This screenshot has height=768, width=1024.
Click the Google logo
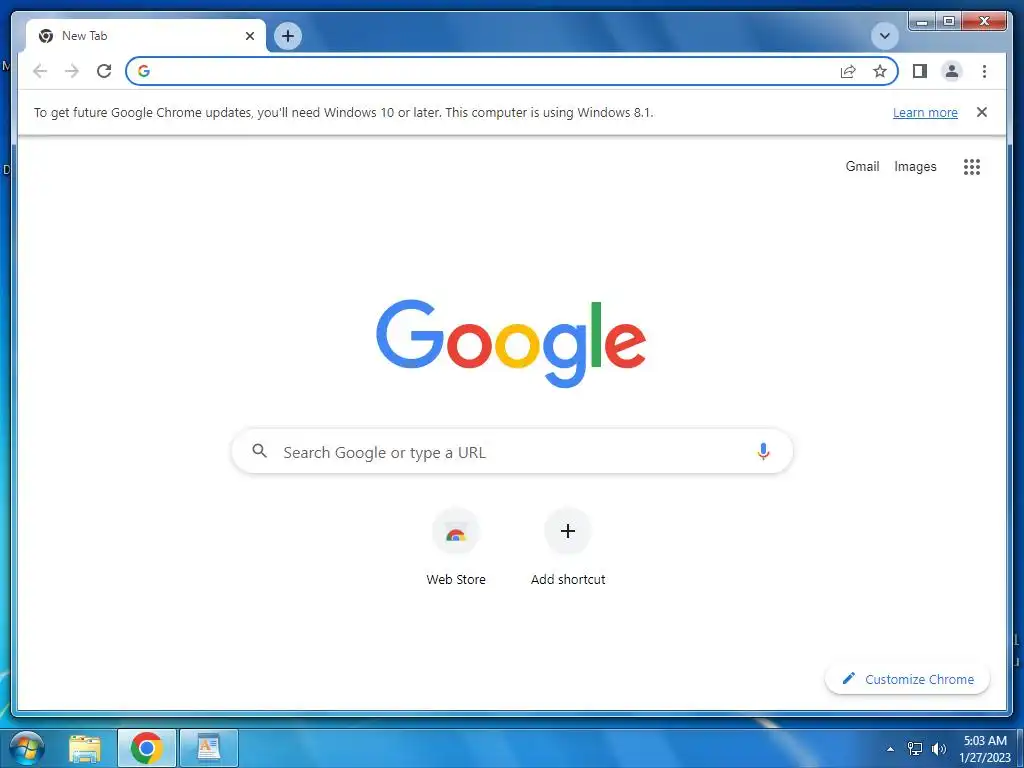tap(511, 343)
